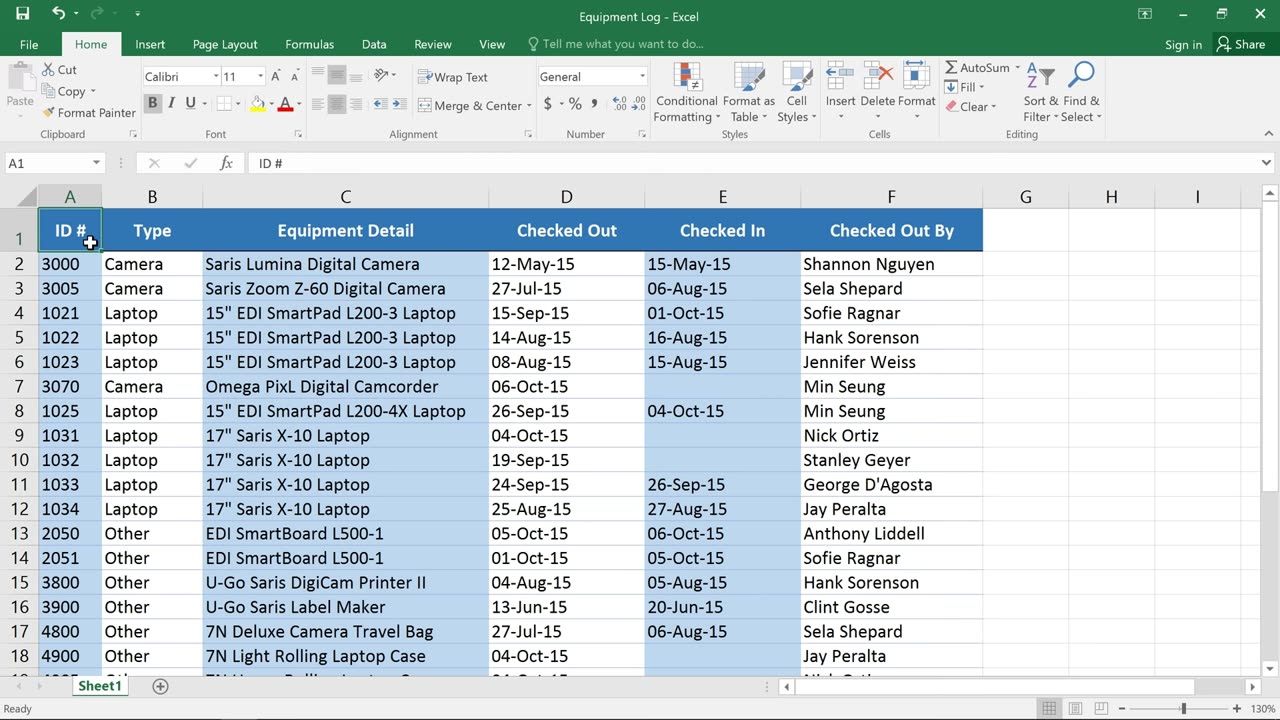This screenshot has height=720, width=1280.
Task: Click the Decrease Indent icon
Action: click(381, 104)
